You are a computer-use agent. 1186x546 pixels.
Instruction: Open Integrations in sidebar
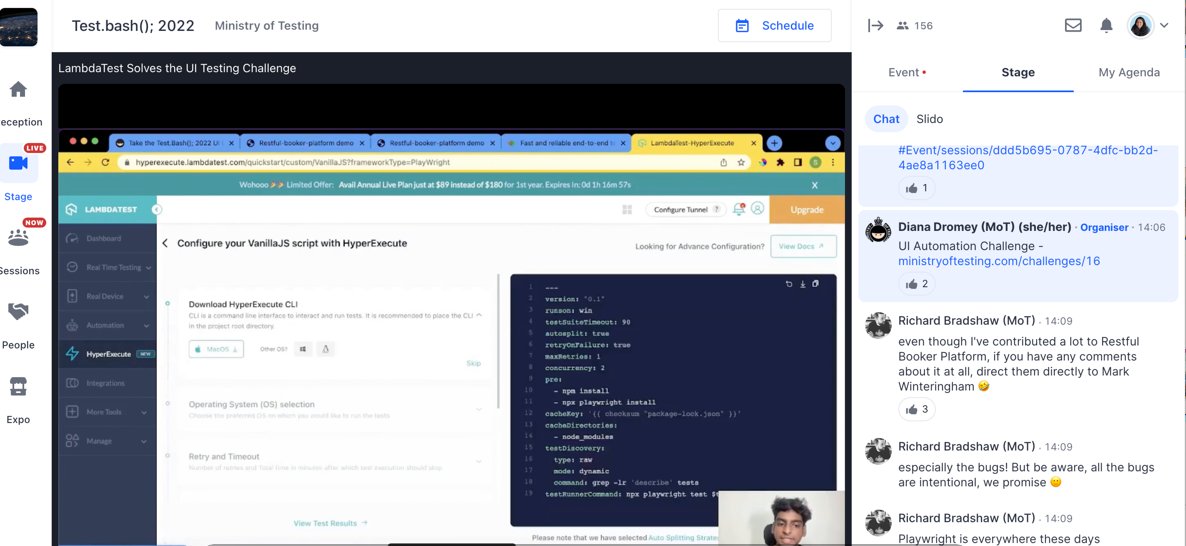coord(107,383)
